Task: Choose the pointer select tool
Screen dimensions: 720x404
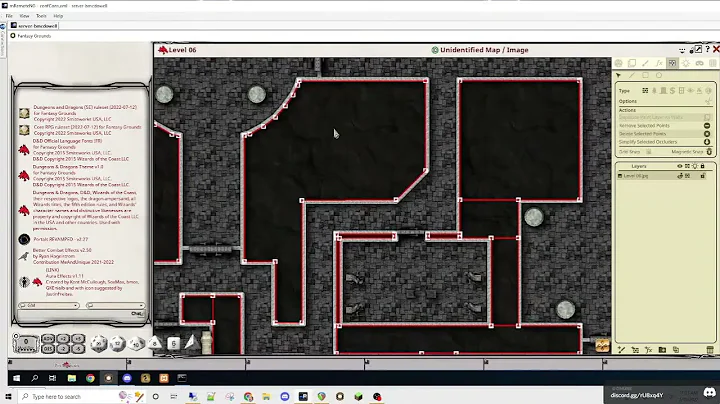Action: (x=619, y=75)
